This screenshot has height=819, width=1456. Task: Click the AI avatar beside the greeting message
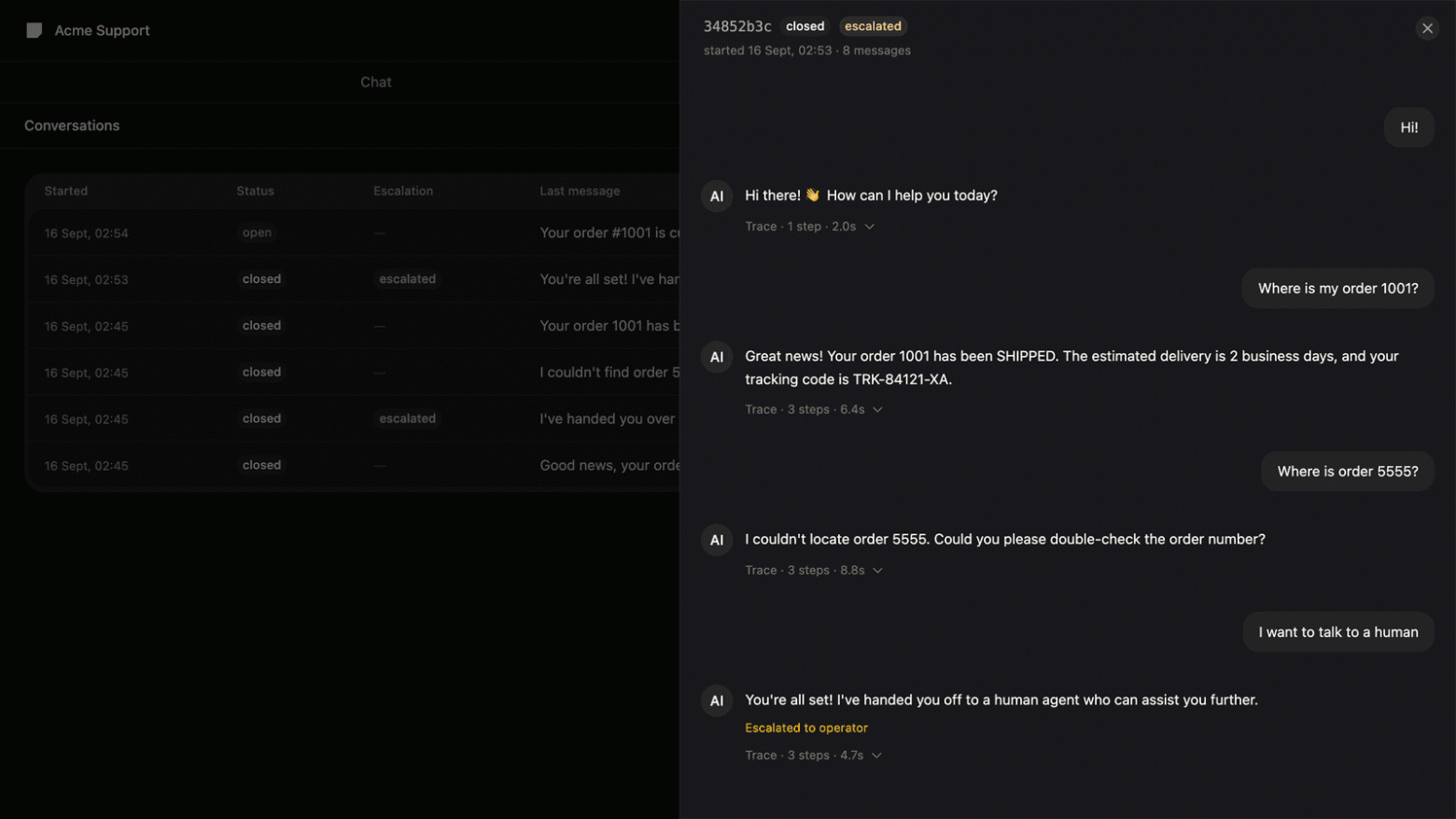coord(717,196)
